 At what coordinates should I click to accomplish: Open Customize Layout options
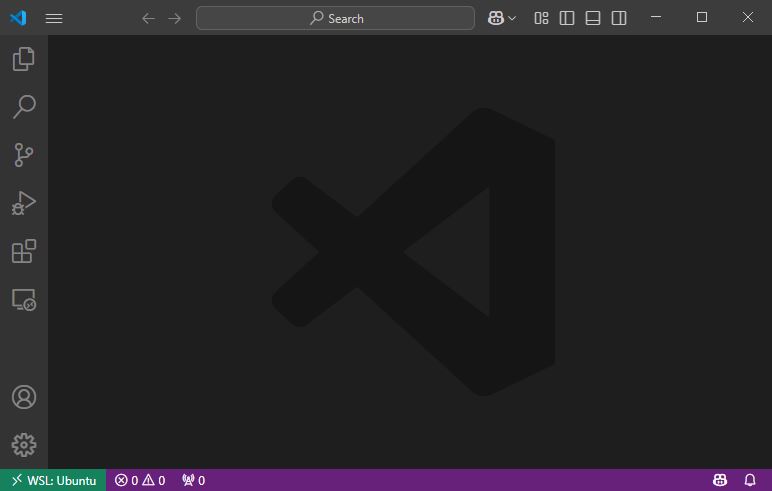coord(541,18)
